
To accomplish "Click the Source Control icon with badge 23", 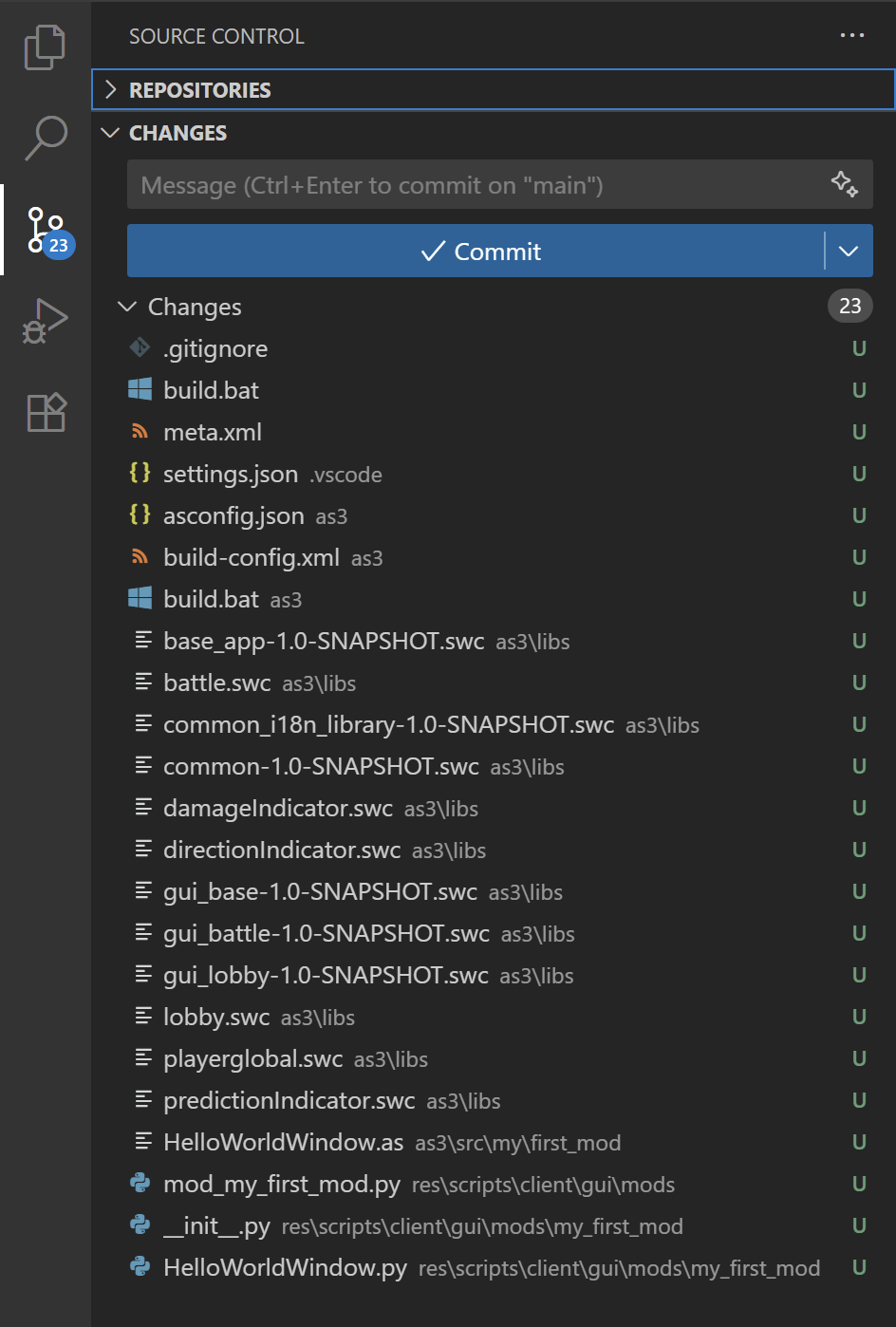I will click(x=45, y=228).
